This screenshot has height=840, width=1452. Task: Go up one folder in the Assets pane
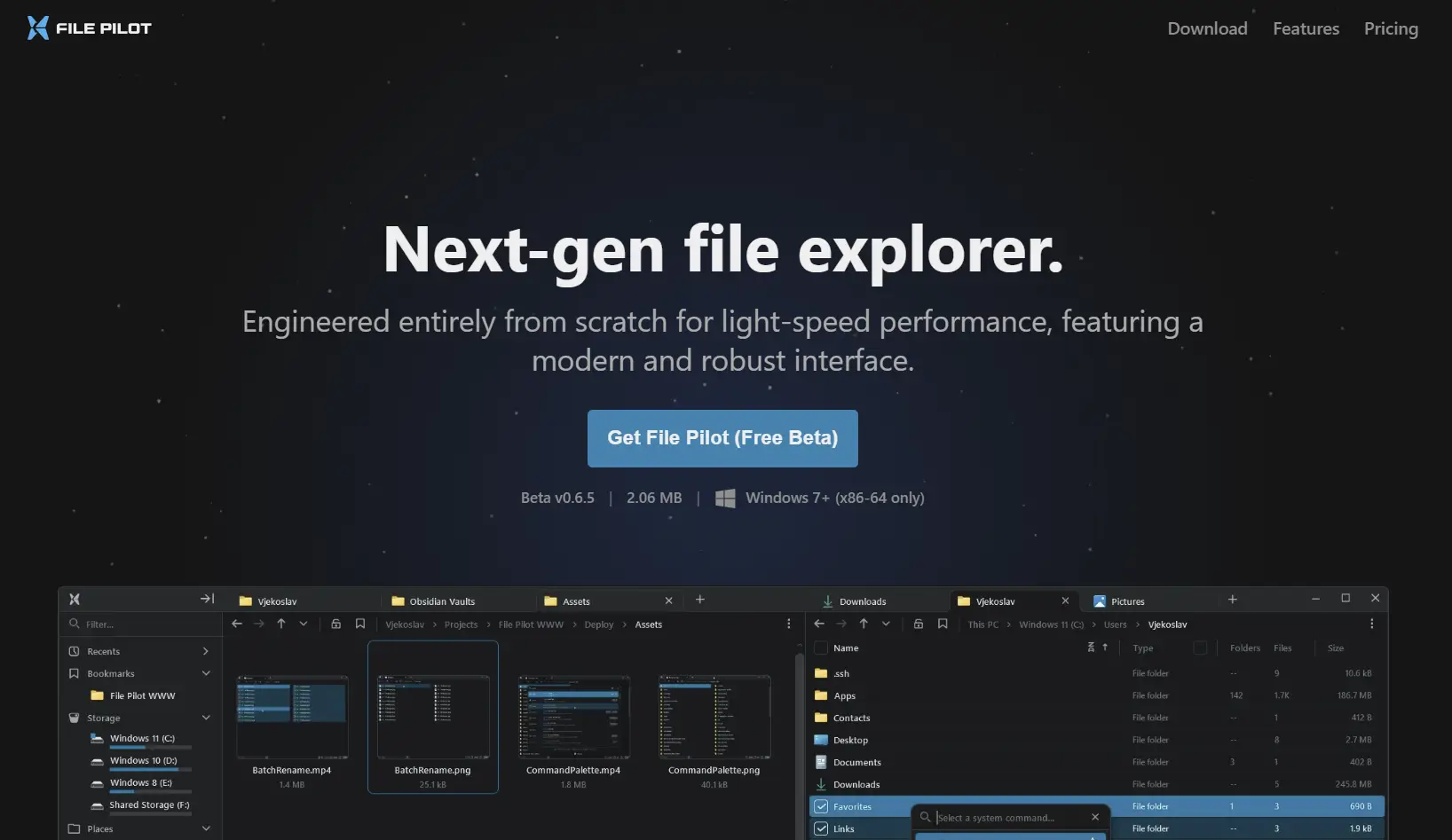pyautogui.click(x=281, y=624)
